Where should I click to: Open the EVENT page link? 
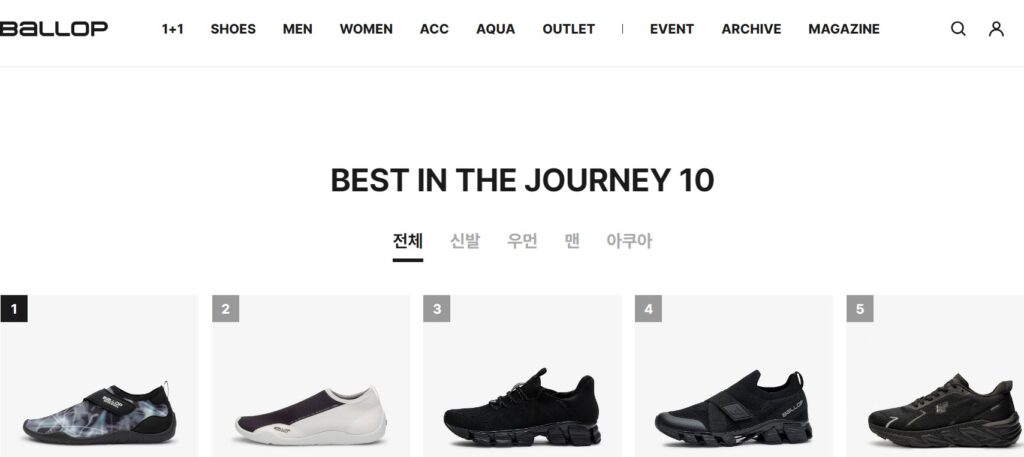672,29
